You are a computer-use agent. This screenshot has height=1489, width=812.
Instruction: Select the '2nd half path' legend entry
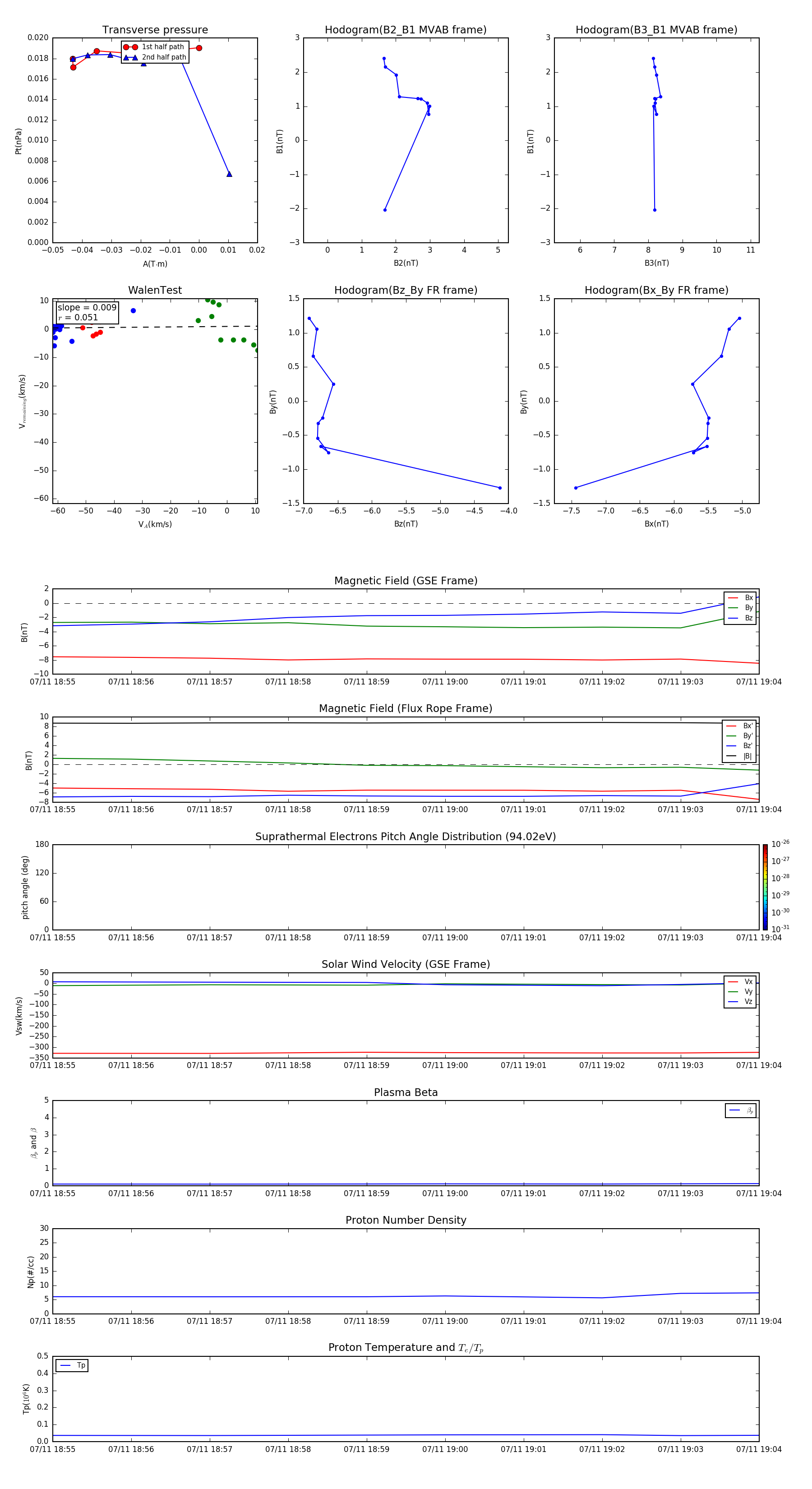coord(156,57)
